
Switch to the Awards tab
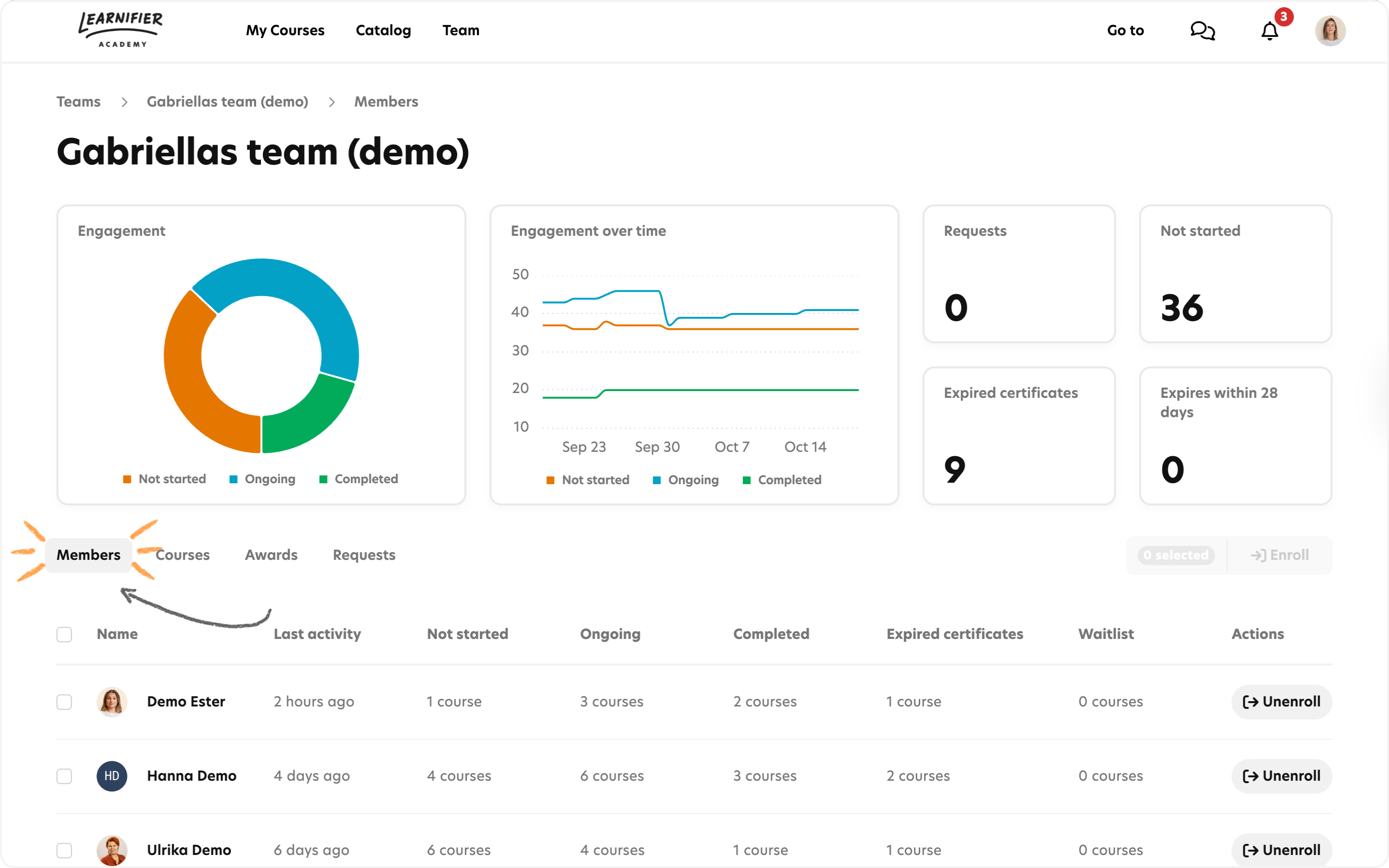point(271,555)
